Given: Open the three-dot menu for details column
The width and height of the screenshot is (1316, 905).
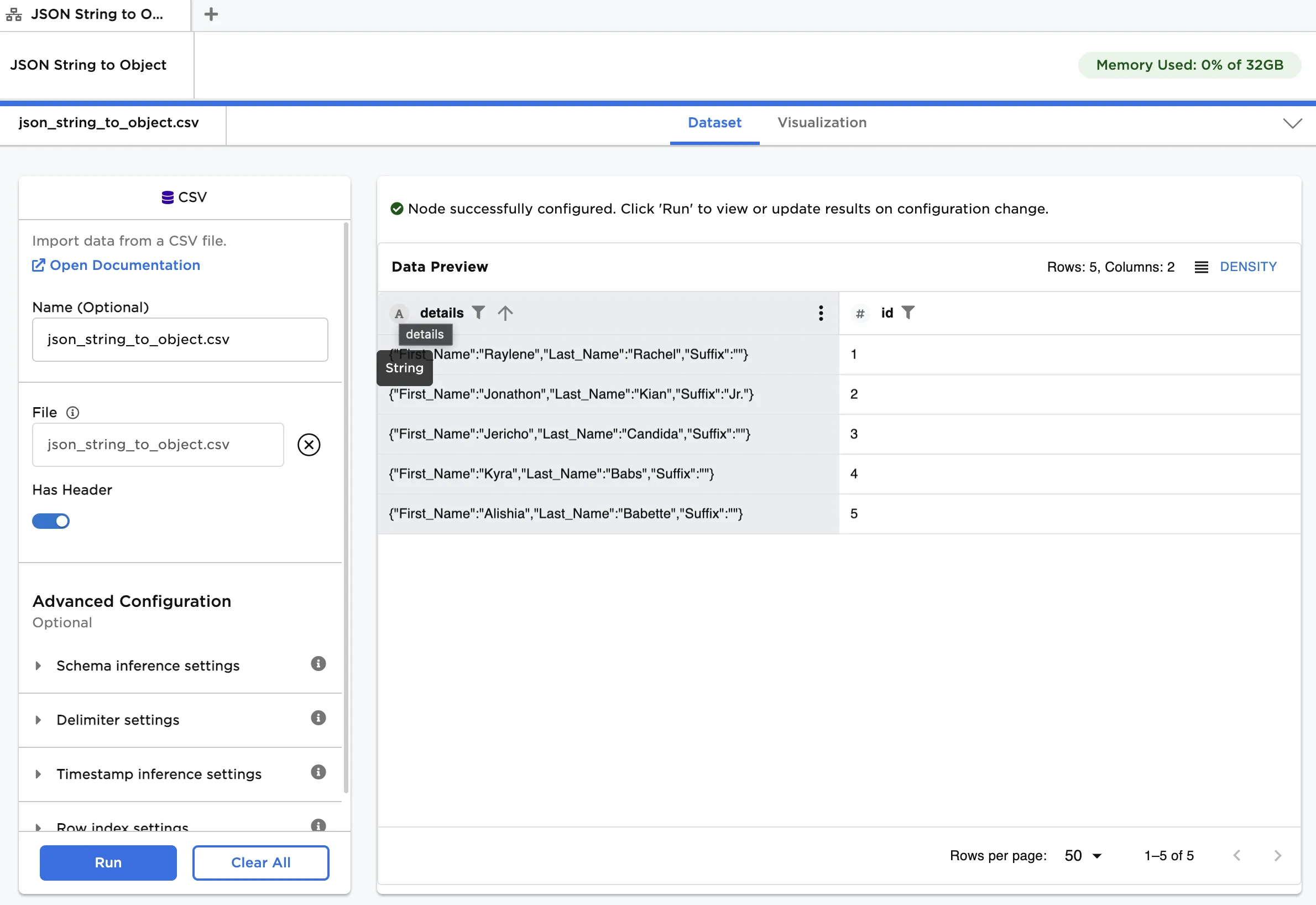Looking at the screenshot, I should tap(820, 313).
